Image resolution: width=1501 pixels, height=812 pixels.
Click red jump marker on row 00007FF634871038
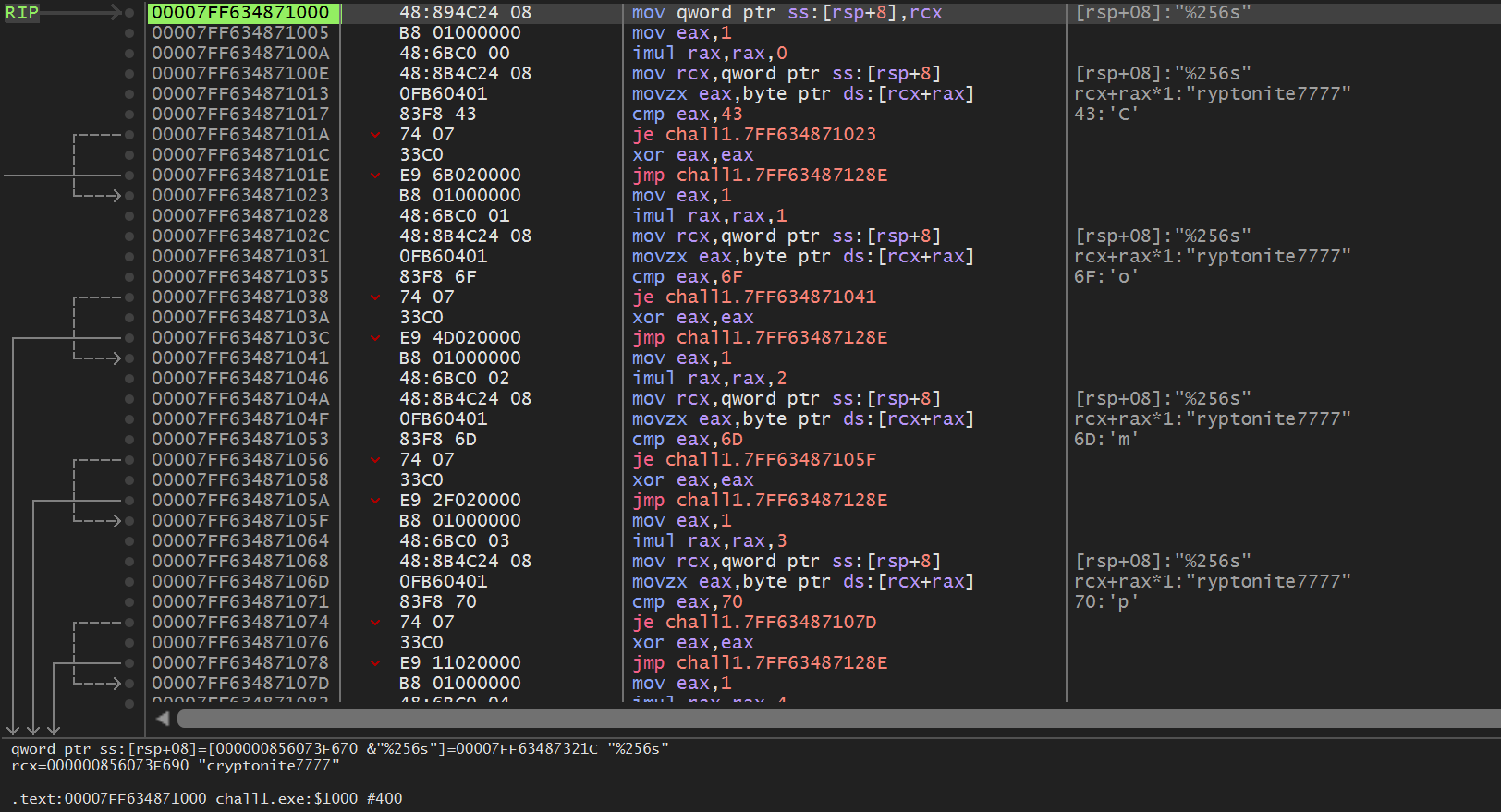(376, 297)
